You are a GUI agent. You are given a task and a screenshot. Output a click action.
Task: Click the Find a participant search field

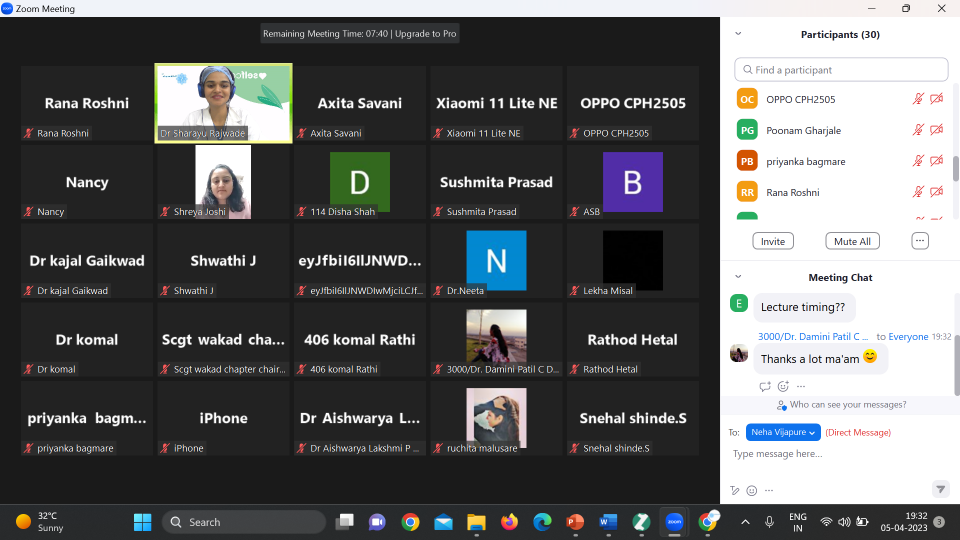click(x=841, y=70)
